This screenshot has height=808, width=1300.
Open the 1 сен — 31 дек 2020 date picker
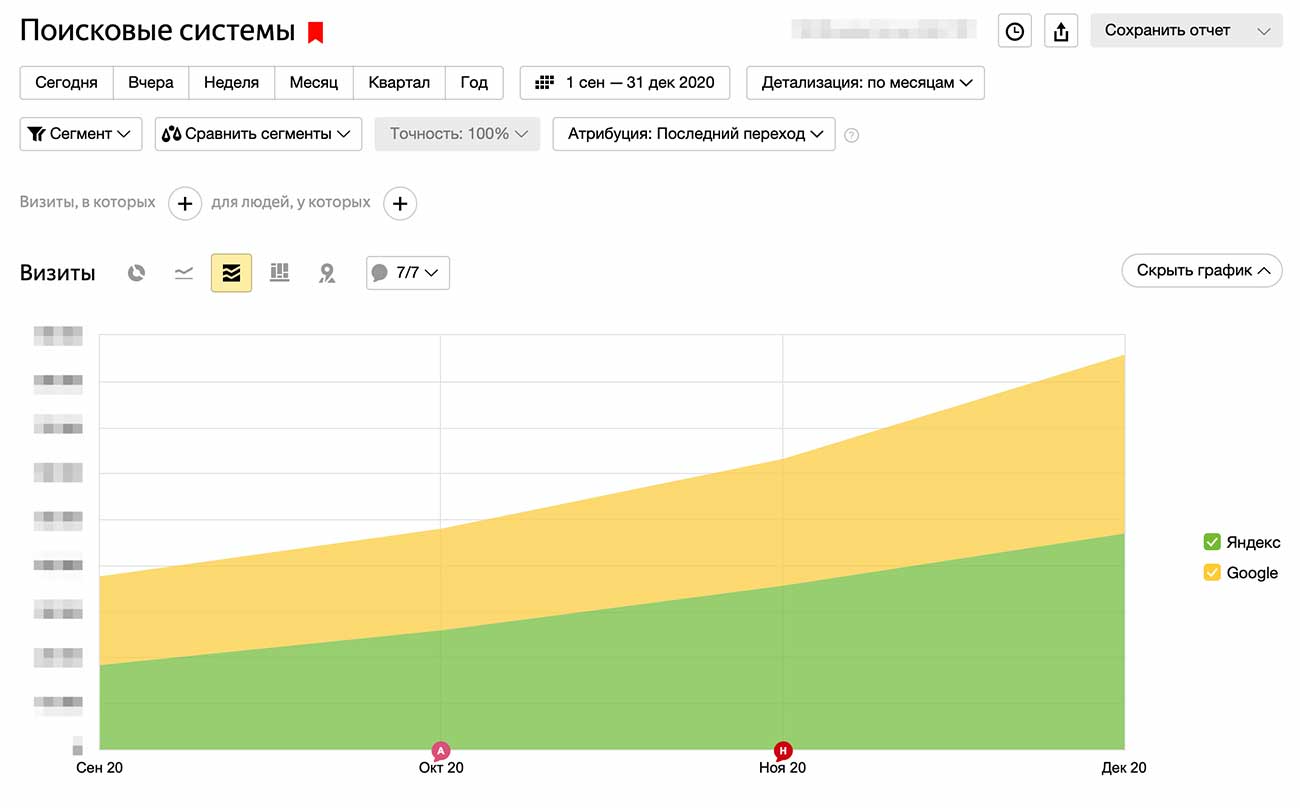pyautogui.click(x=624, y=82)
